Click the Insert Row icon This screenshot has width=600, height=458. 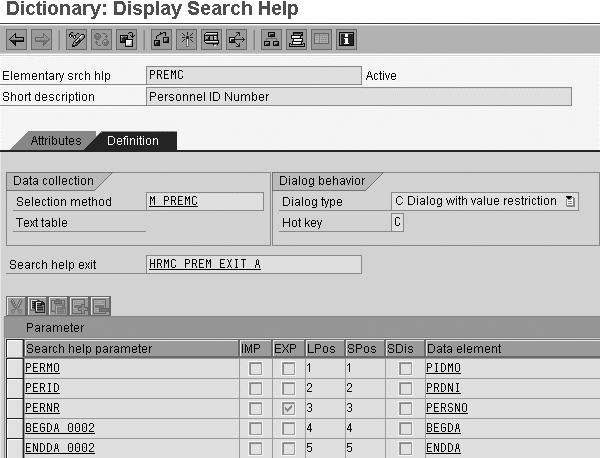point(80,306)
